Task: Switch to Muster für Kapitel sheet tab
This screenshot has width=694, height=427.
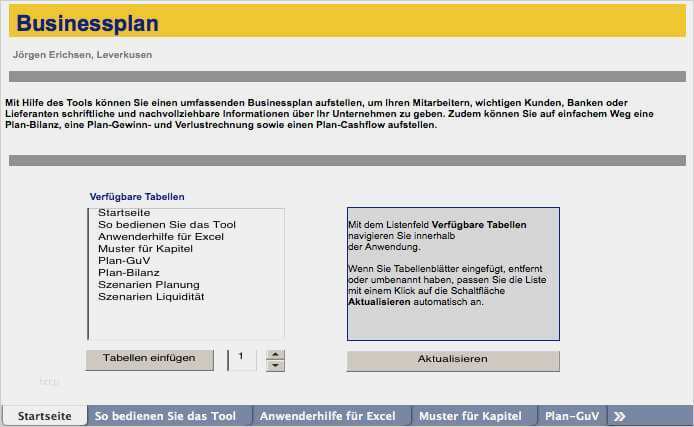Action: click(470, 416)
